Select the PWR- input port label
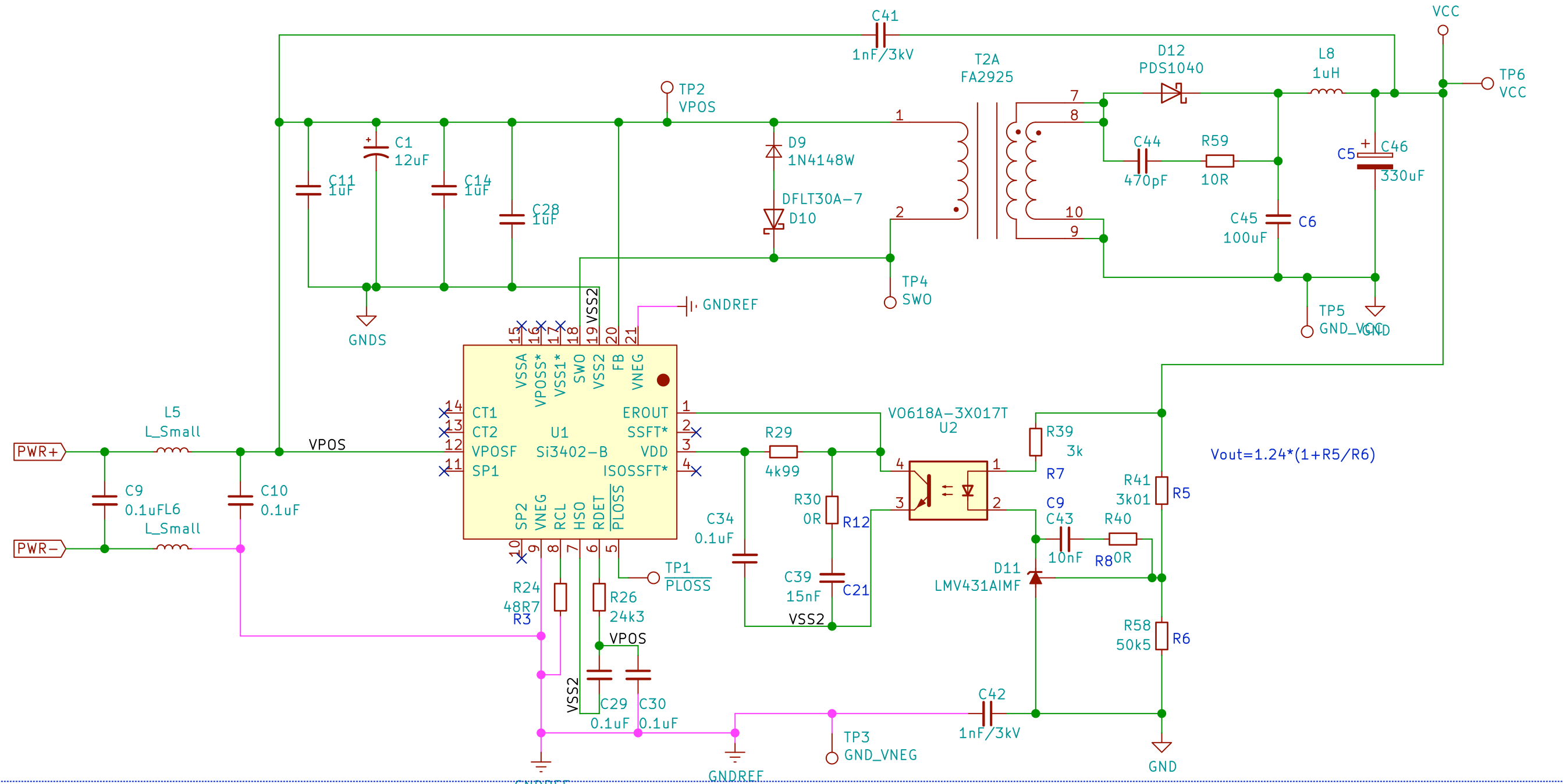This screenshot has width=1563, height=784. click(40, 548)
